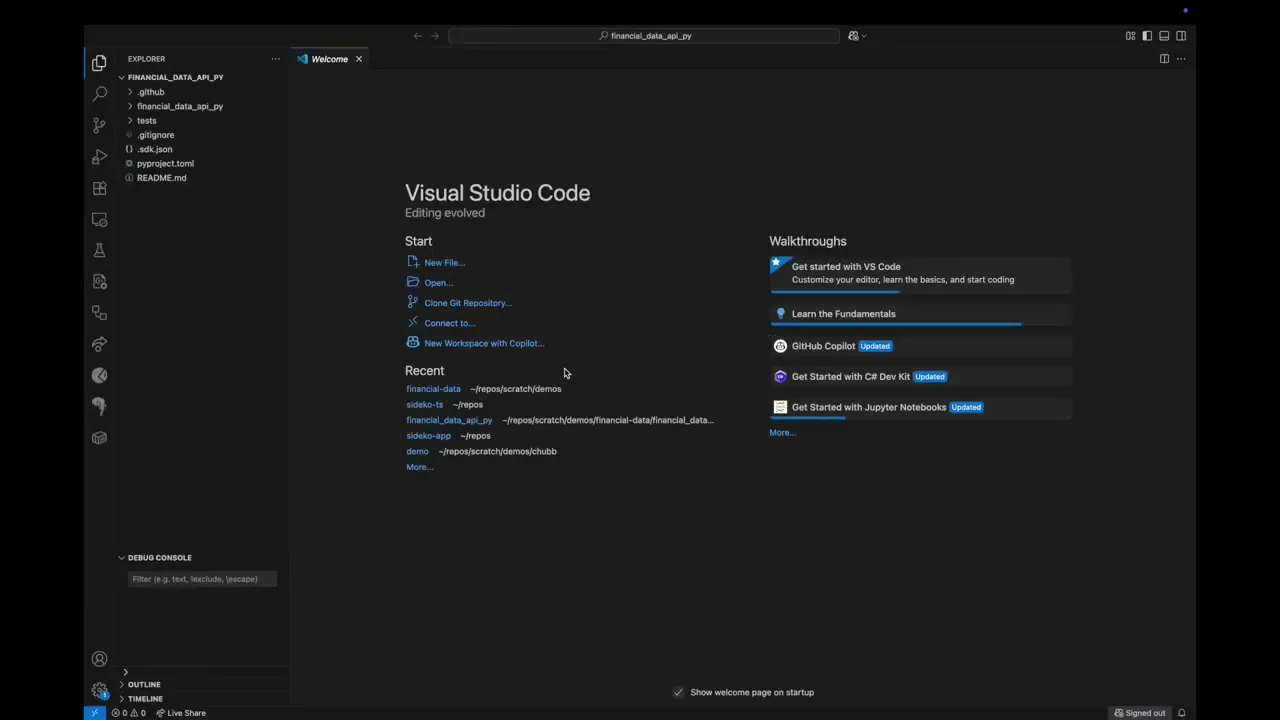Open the Live Share activity bar icon
1280x720 pixels.
point(99,344)
